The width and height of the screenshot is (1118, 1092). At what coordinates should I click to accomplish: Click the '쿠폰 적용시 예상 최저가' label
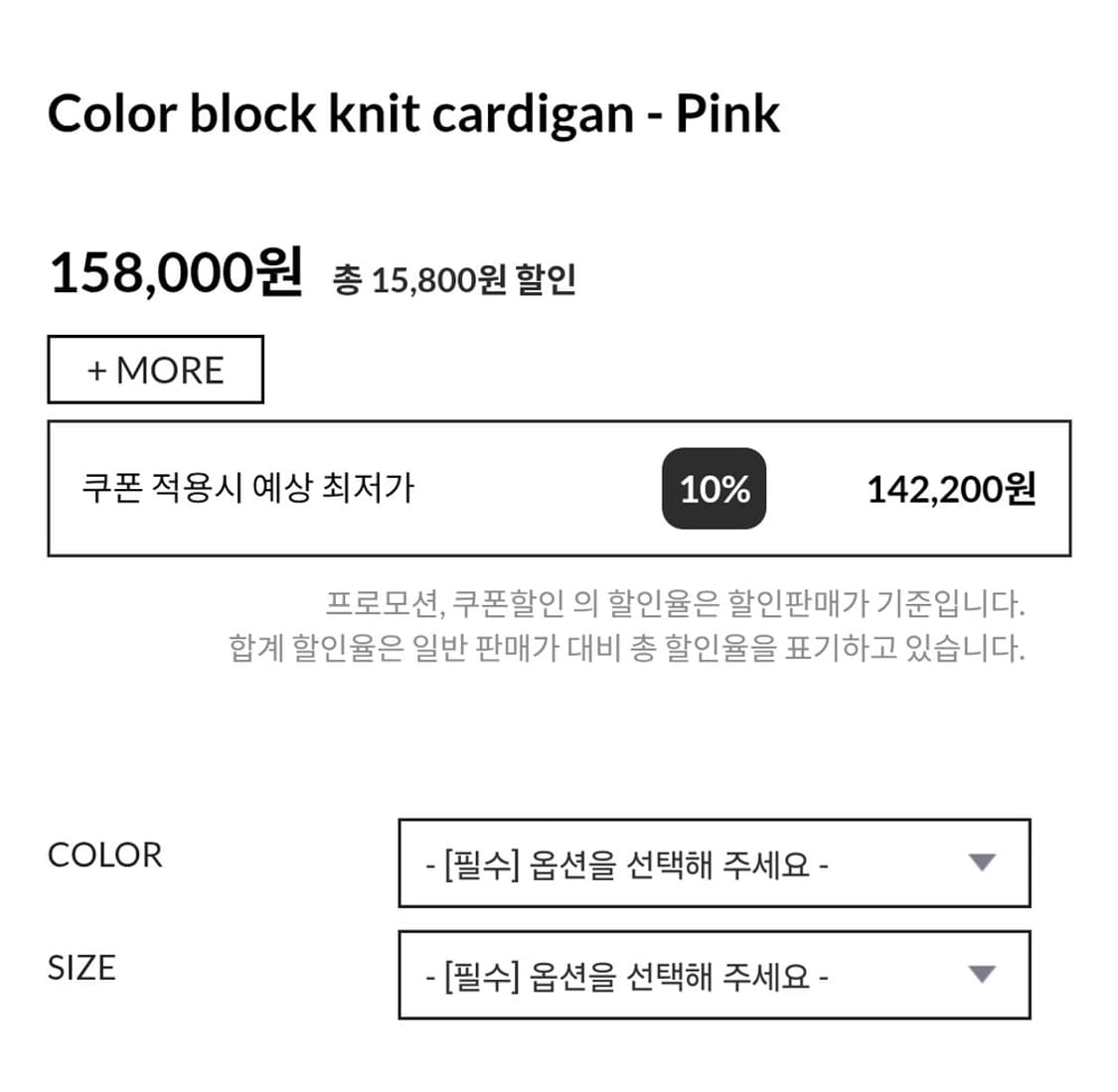247,488
